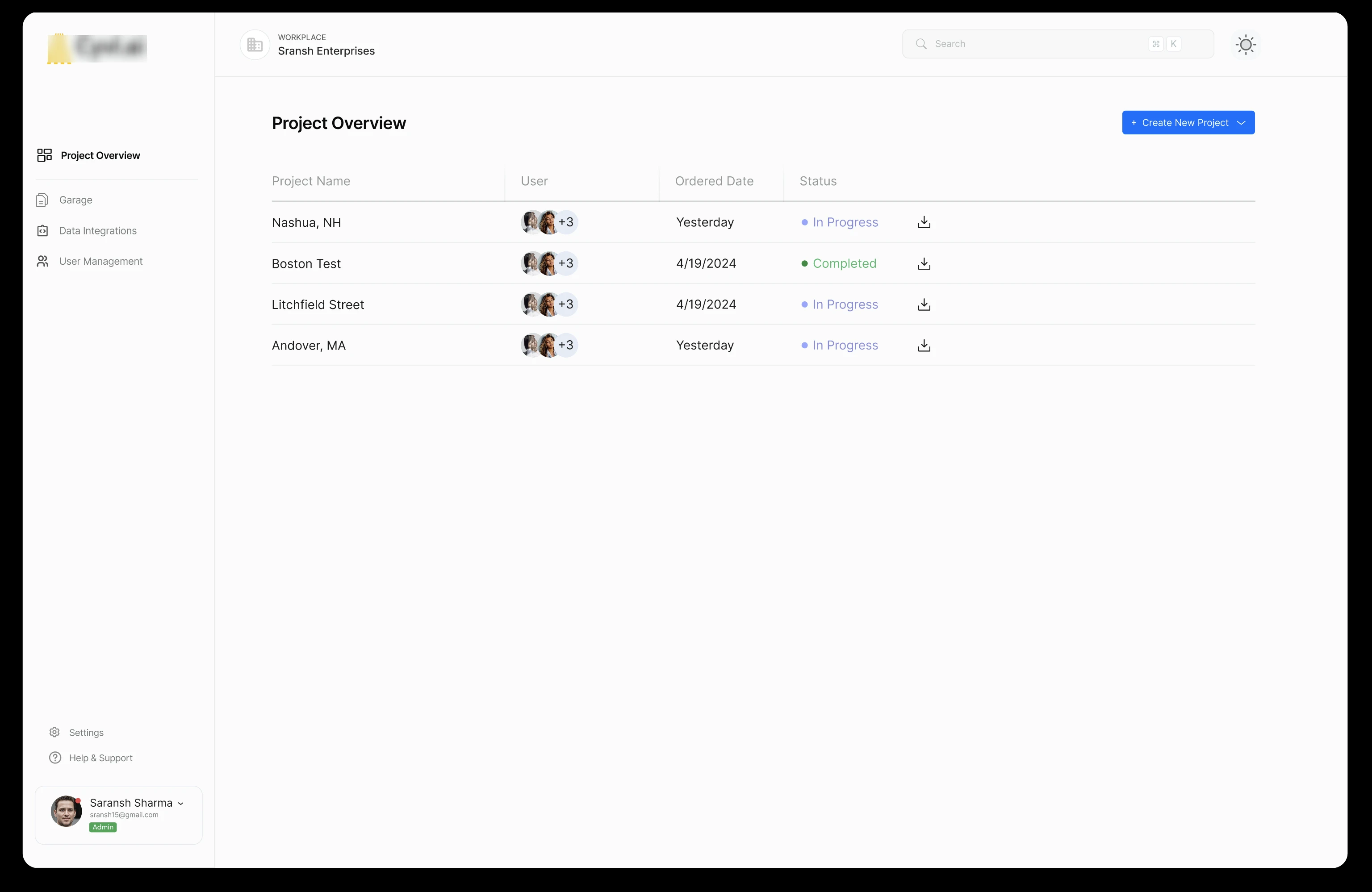Click the Status column header
This screenshot has width=1372, height=892.
tap(817, 181)
